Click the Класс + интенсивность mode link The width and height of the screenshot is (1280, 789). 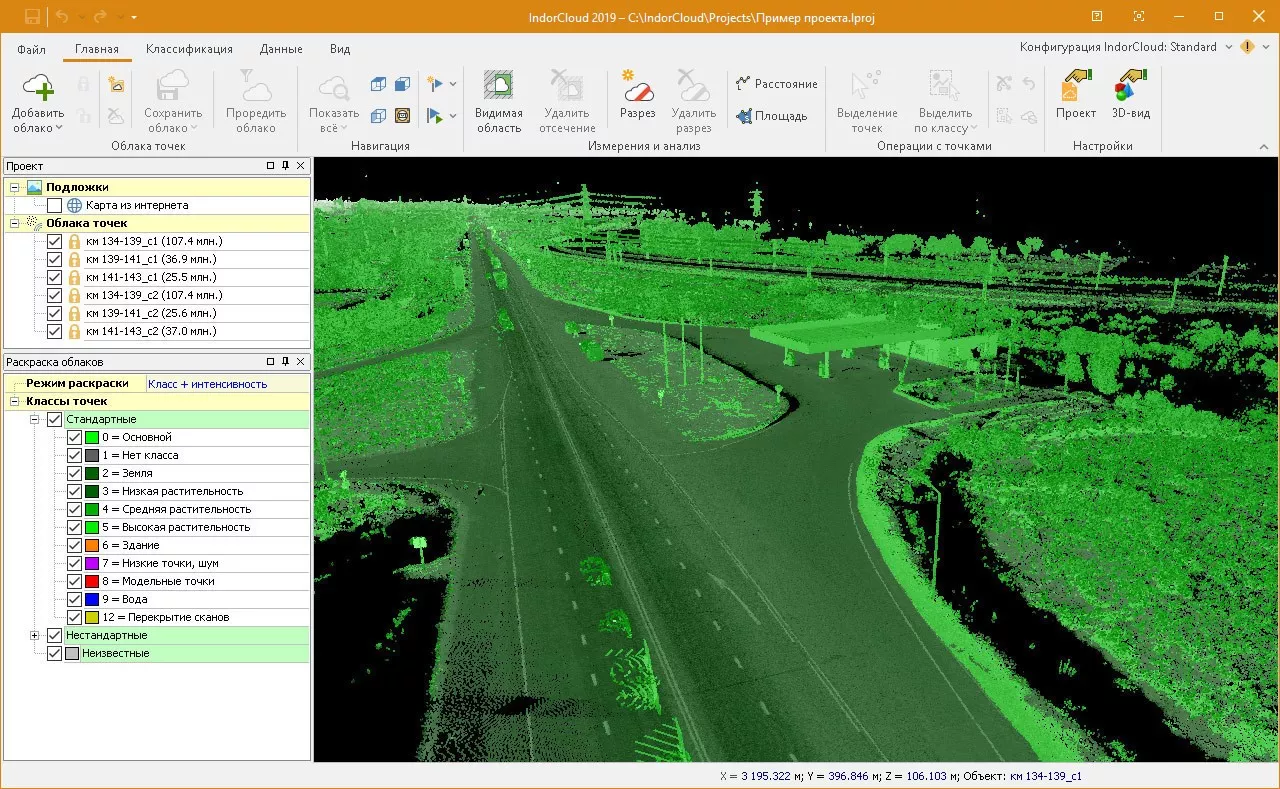[x=207, y=383]
